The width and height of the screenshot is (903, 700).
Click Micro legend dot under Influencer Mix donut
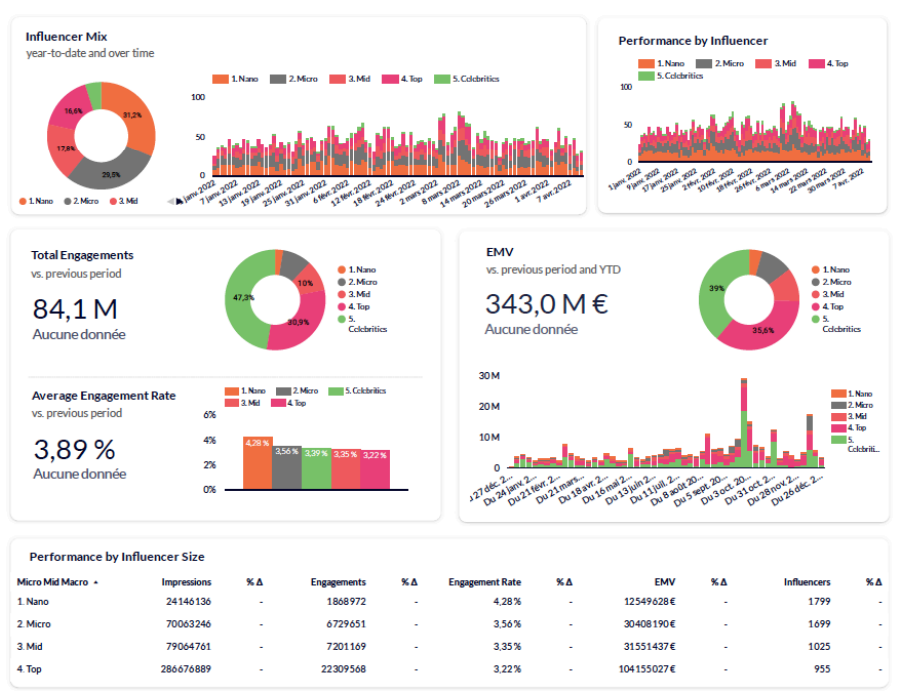pyautogui.click(x=67, y=201)
